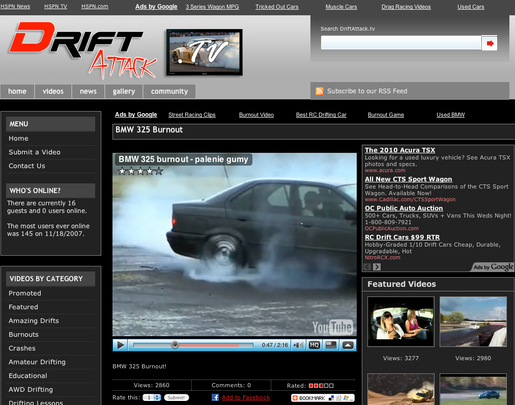Open the Crashes category

22,348
